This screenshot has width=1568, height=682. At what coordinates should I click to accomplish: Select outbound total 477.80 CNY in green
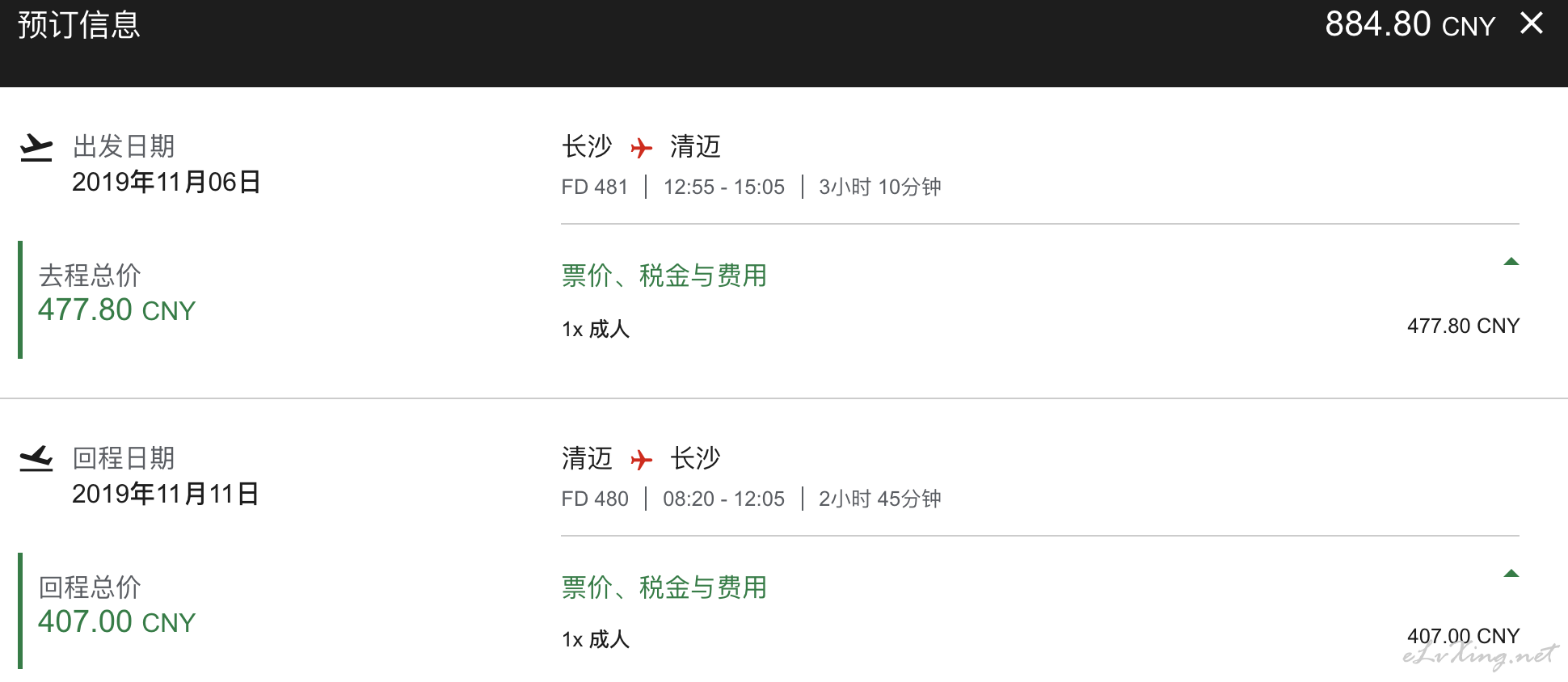[117, 310]
